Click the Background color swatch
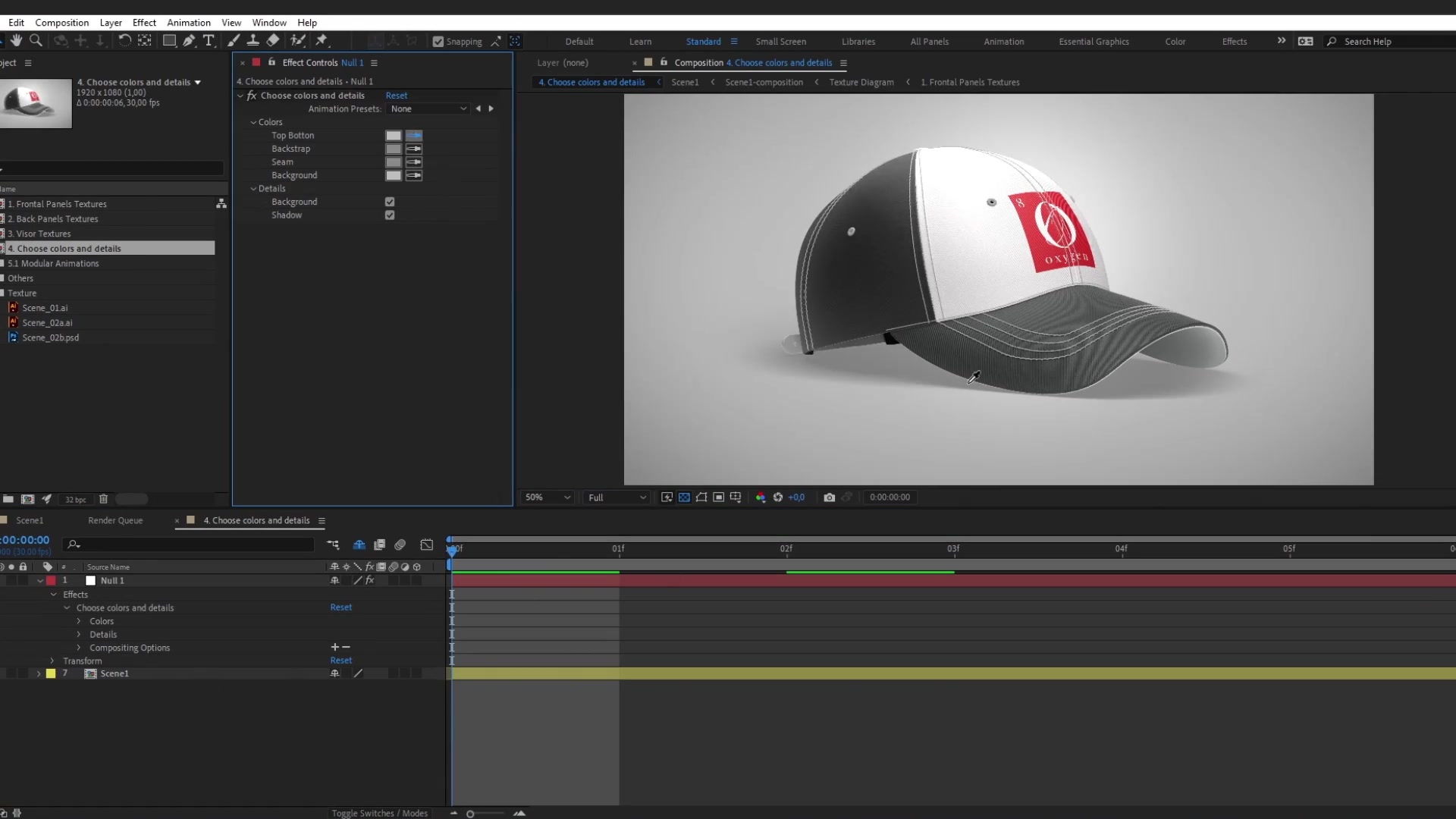The height and width of the screenshot is (819, 1456). (394, 175)
